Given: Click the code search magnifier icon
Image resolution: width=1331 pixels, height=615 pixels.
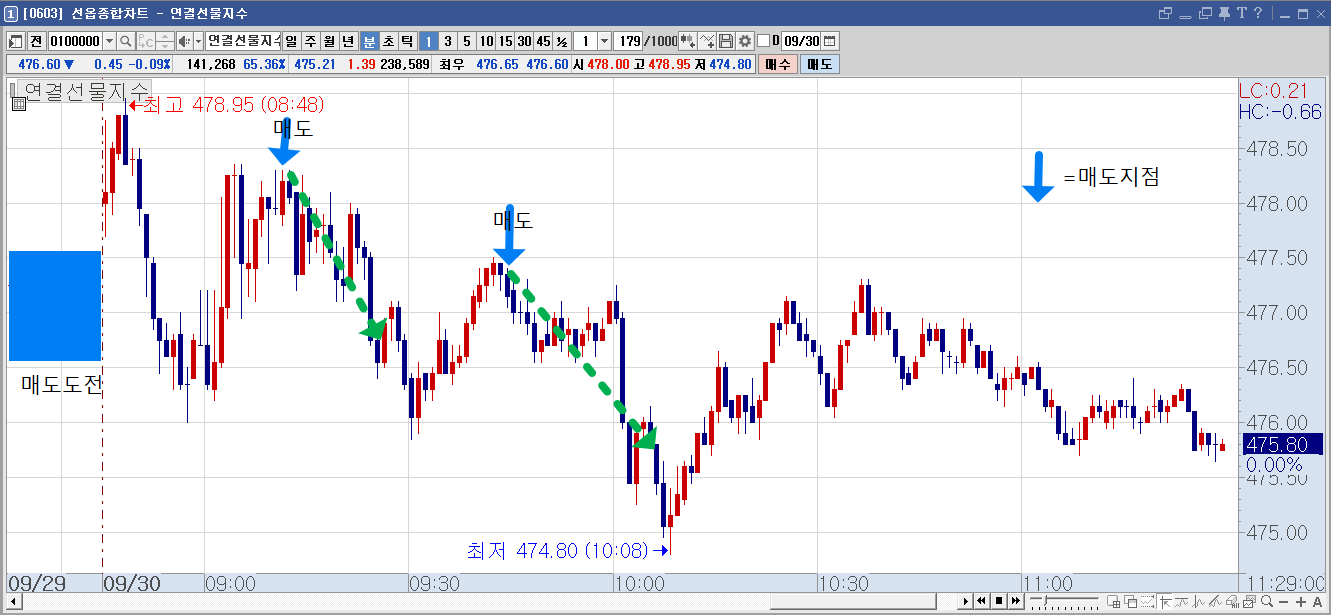Looking at the screenshot, I should click(125, 41).
